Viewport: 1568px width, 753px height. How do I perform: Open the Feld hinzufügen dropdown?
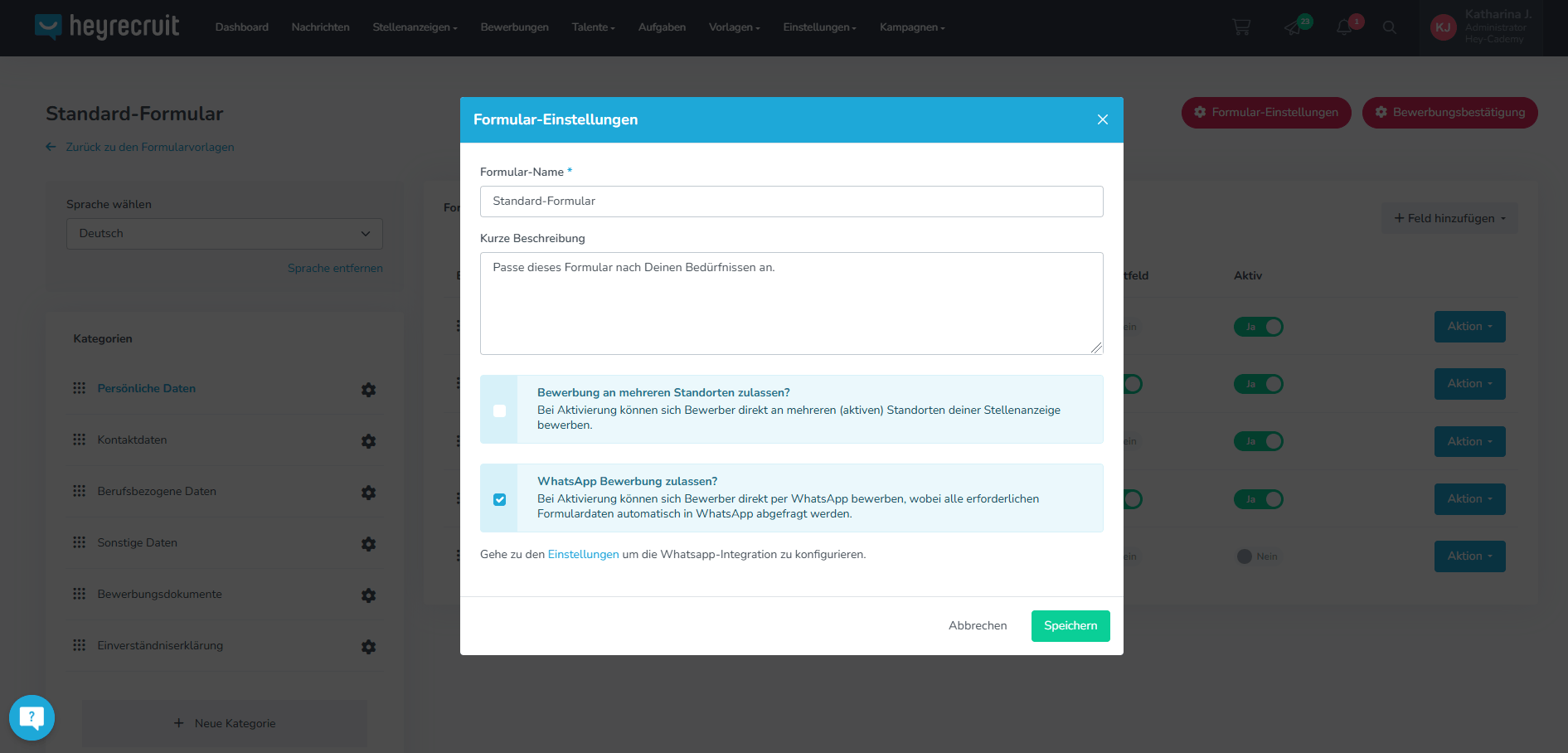point(1449,218)
